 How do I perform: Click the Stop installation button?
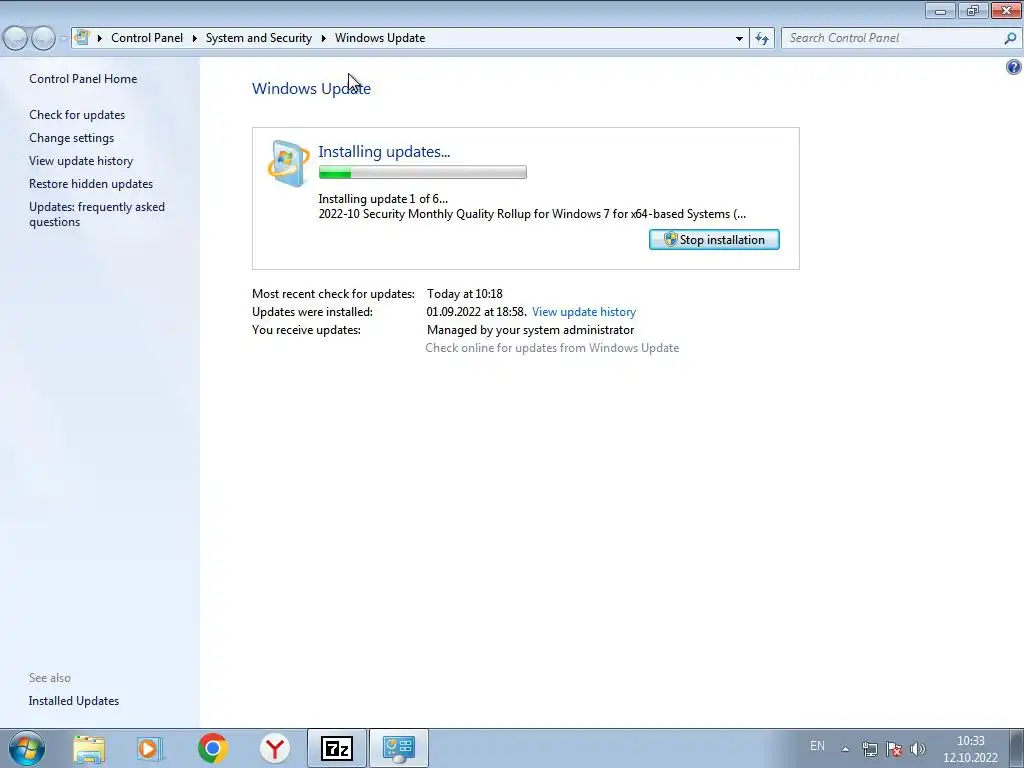click(x=714, y=240)
